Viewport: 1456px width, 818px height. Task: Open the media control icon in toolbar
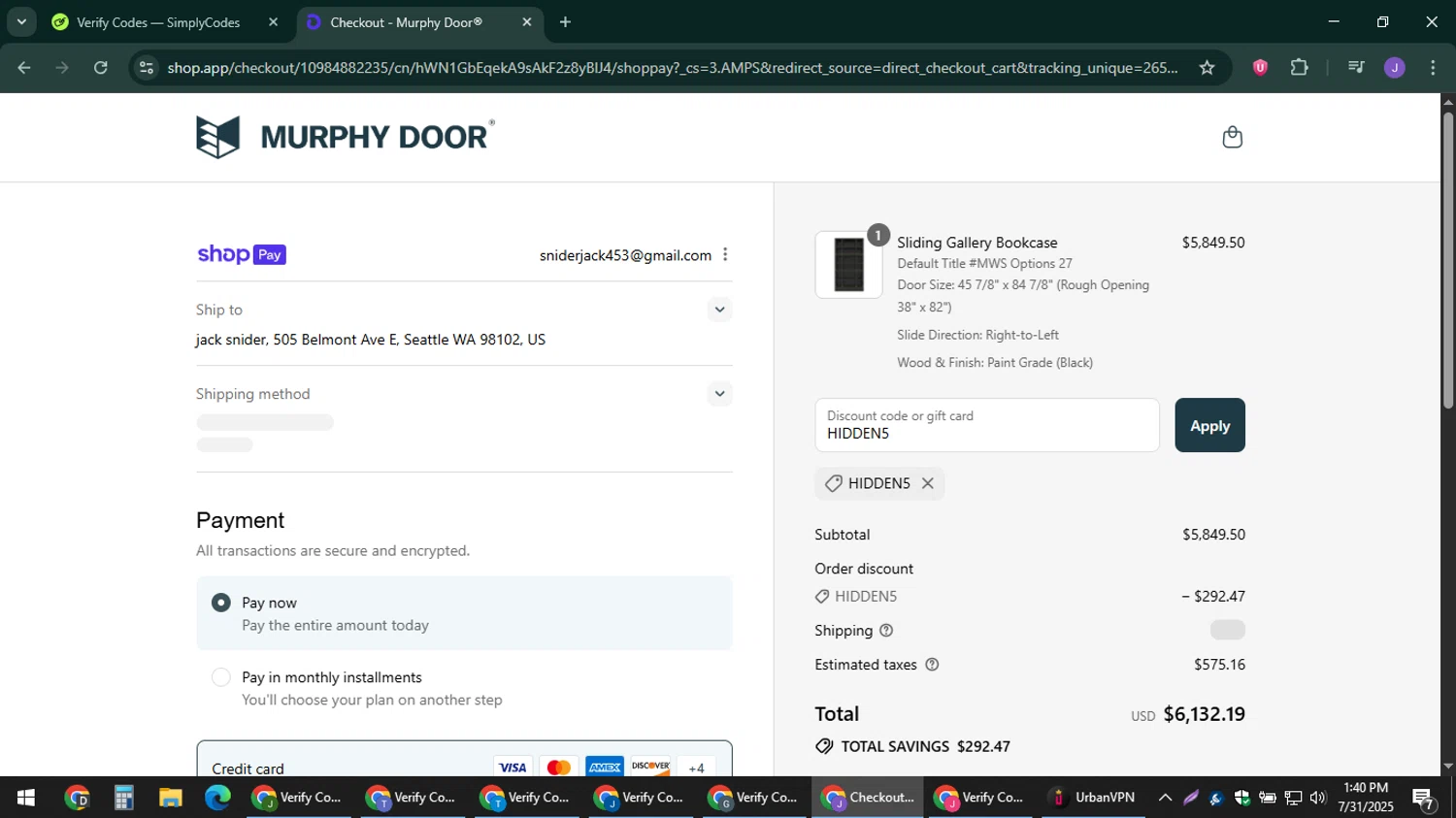coord(1356,68)
